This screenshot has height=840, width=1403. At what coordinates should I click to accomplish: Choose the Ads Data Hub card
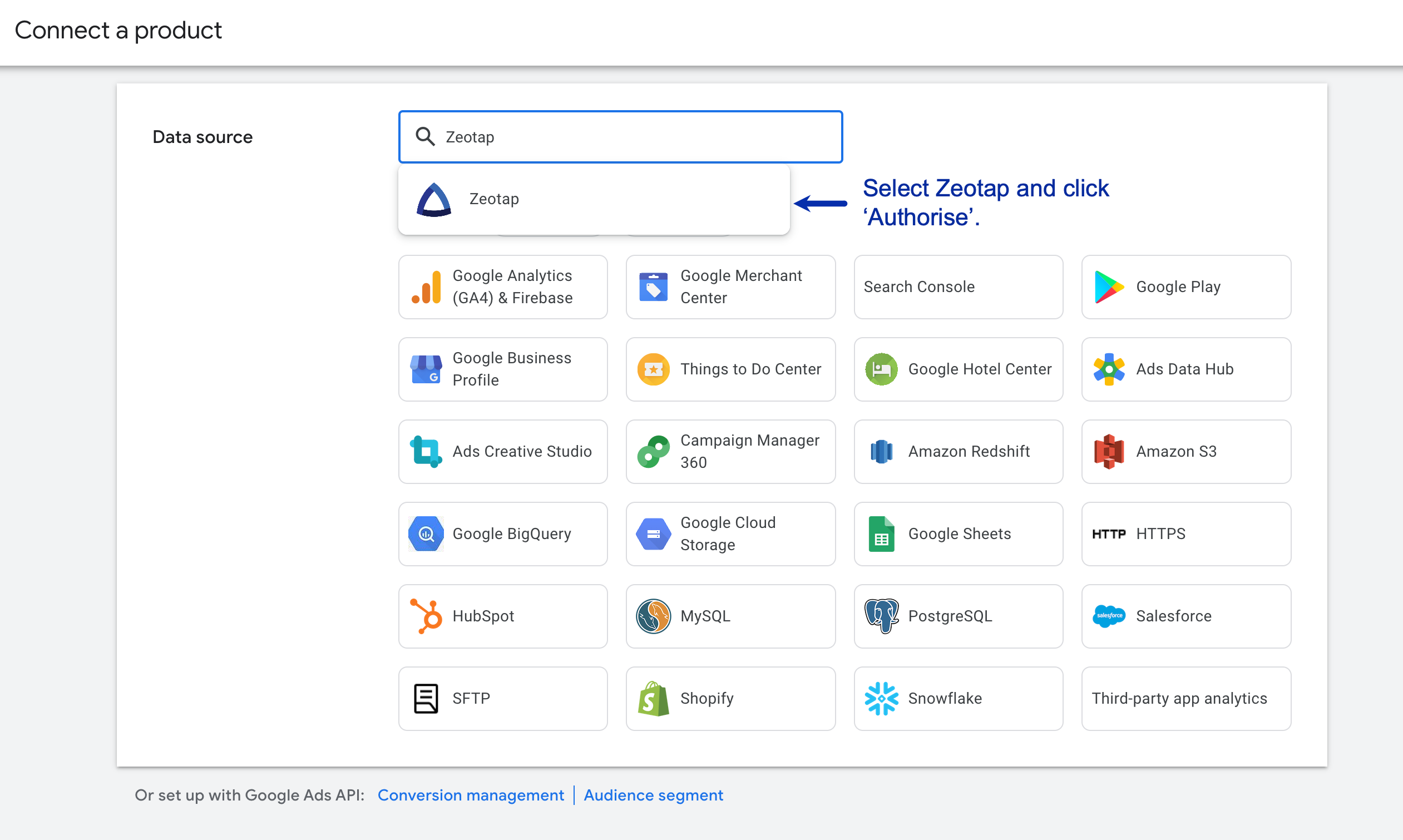(1185, 369)
